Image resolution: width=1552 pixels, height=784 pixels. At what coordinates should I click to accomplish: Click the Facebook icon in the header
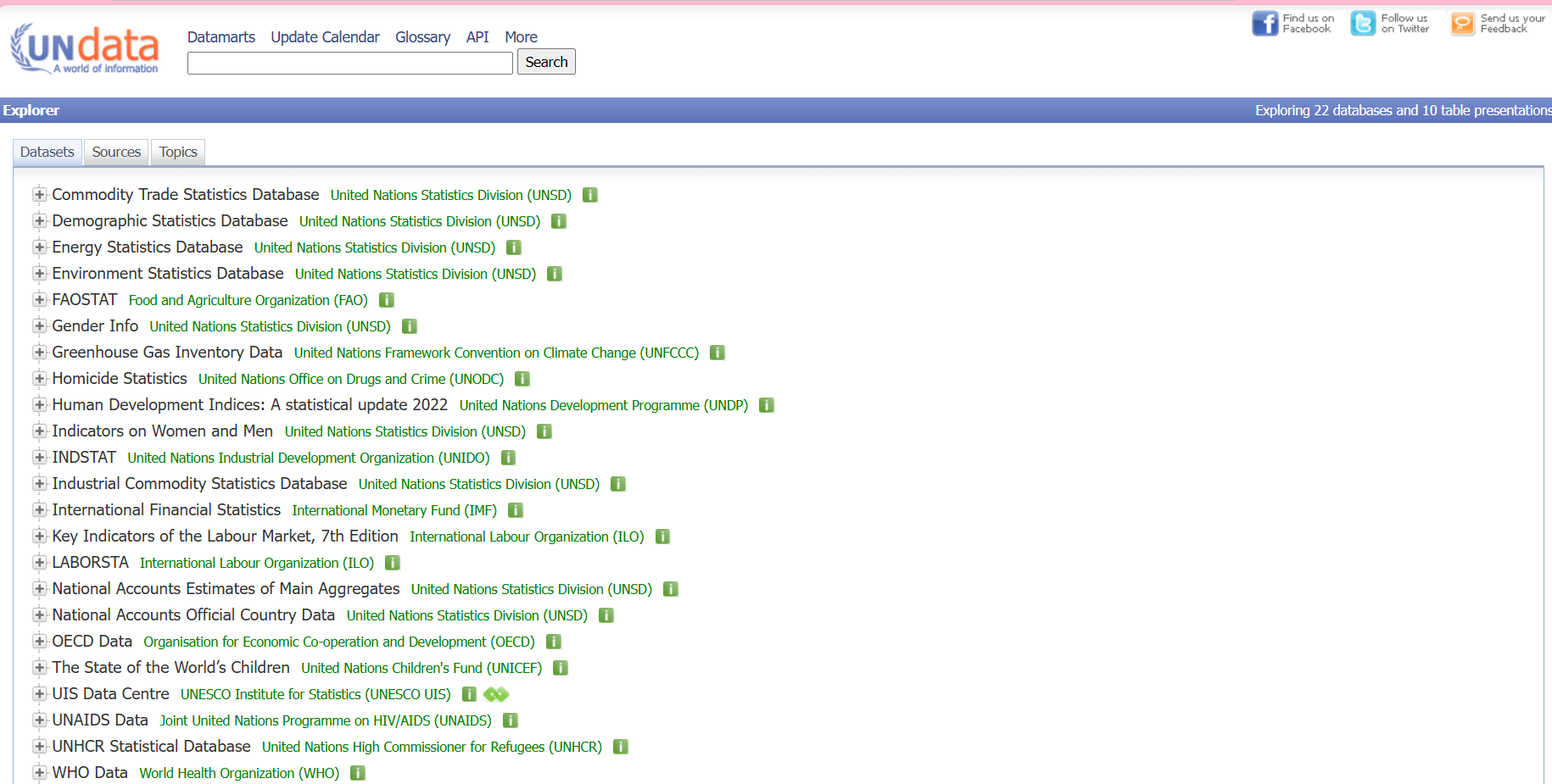pos(1265,23)
